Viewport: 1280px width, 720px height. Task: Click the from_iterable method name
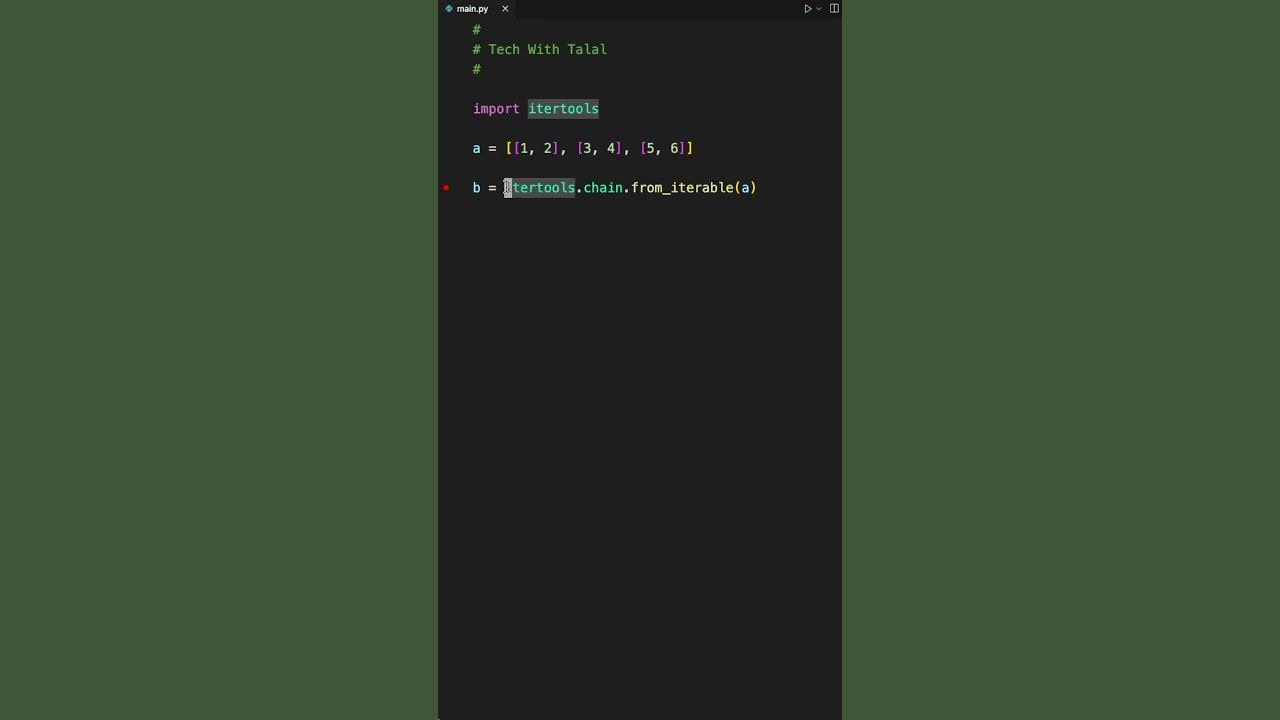[x=682, y=188]
